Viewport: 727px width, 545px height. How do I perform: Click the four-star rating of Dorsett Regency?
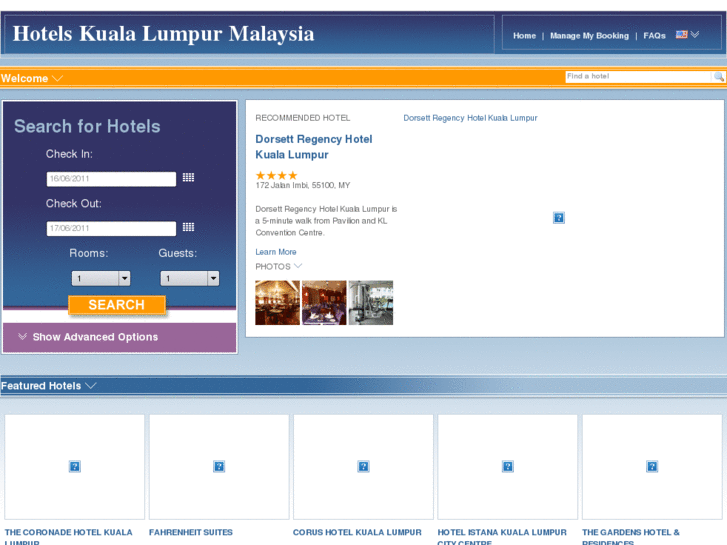[276, 175]
